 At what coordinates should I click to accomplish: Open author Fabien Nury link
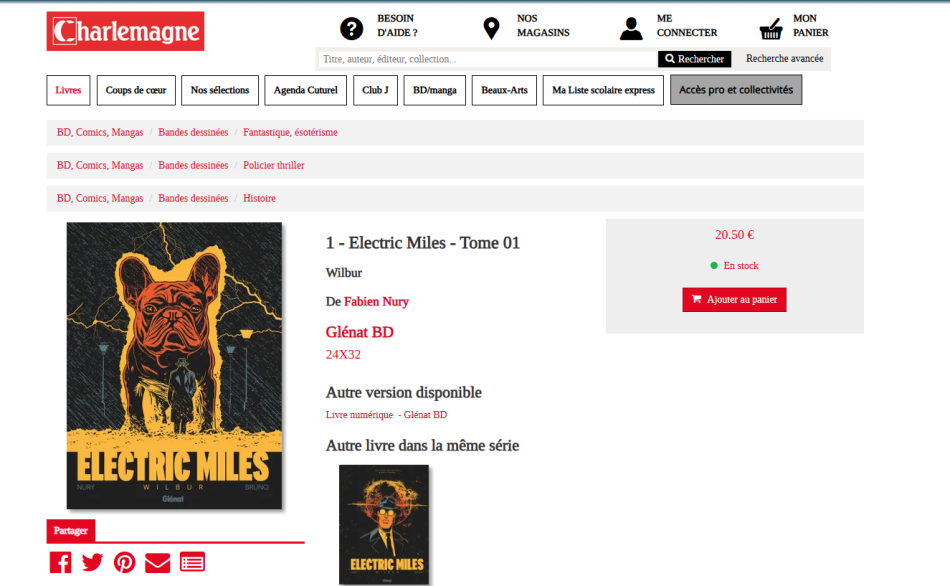tap(376, 302)
